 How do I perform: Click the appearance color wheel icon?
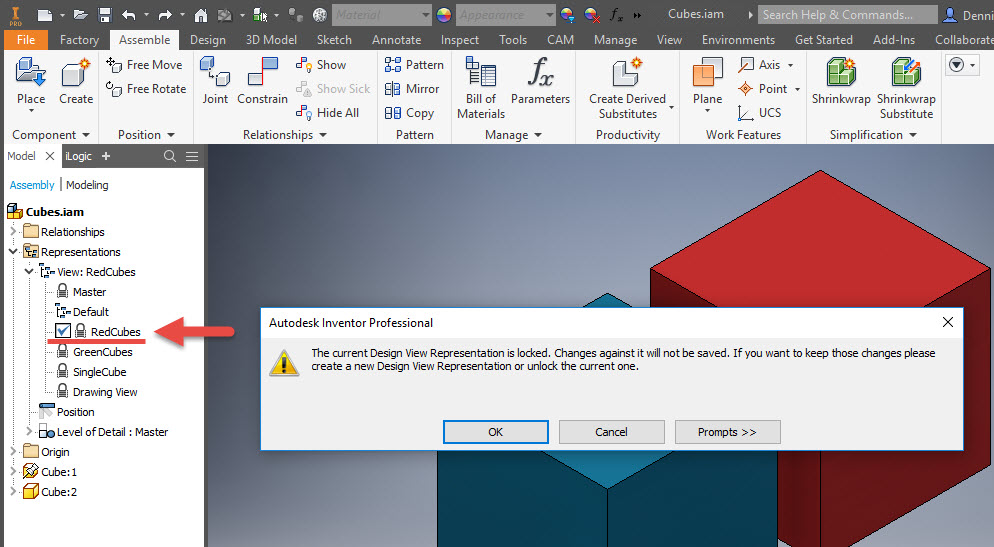tap(444, 15)
